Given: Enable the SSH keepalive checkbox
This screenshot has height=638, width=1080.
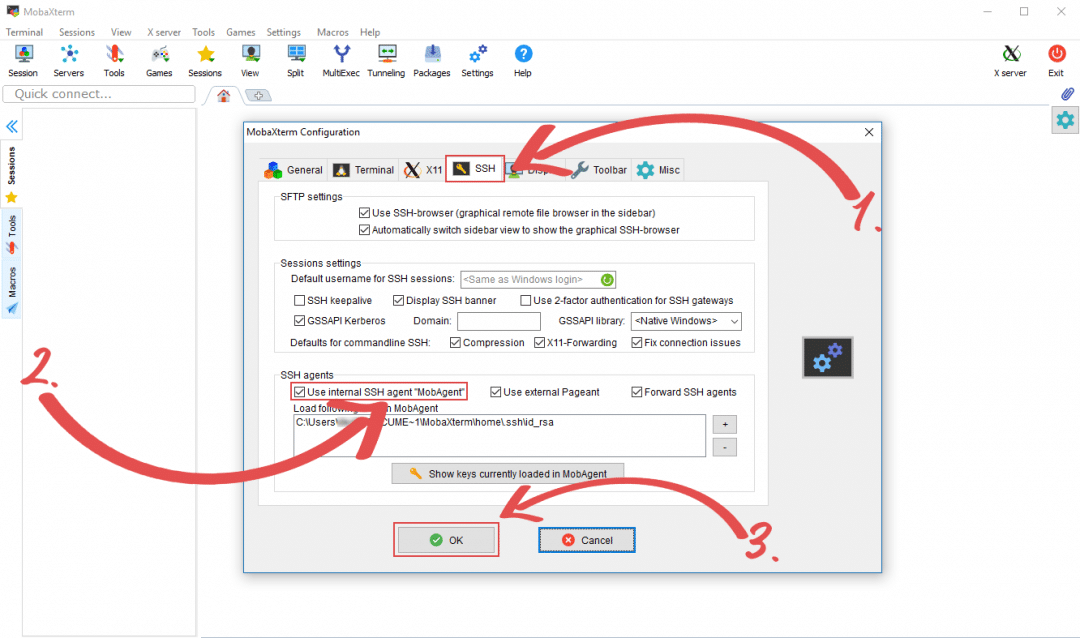Looking at the screenshot, I should click(x=300, y=301).
